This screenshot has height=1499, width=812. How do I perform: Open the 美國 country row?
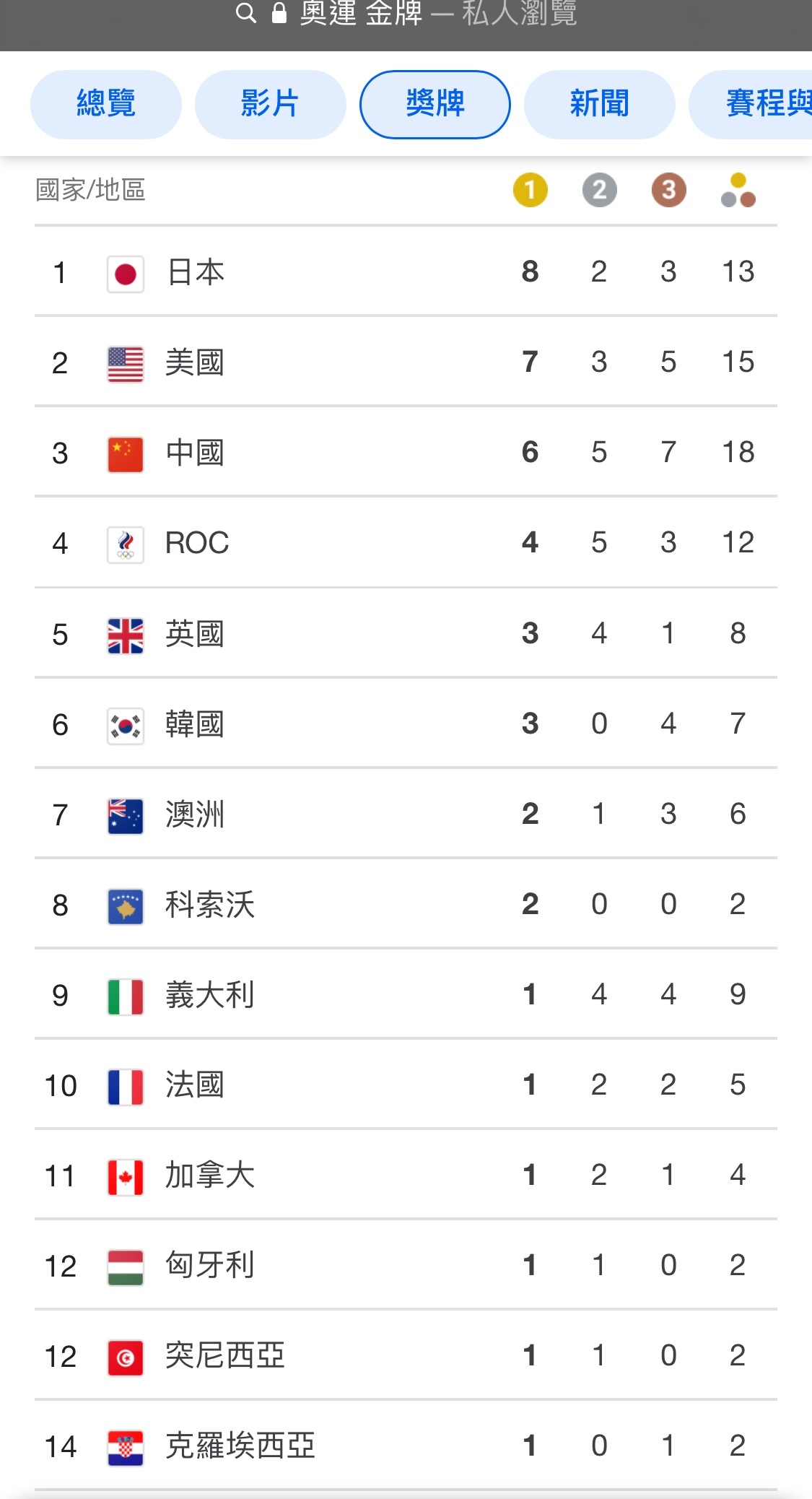coord(406,362)
